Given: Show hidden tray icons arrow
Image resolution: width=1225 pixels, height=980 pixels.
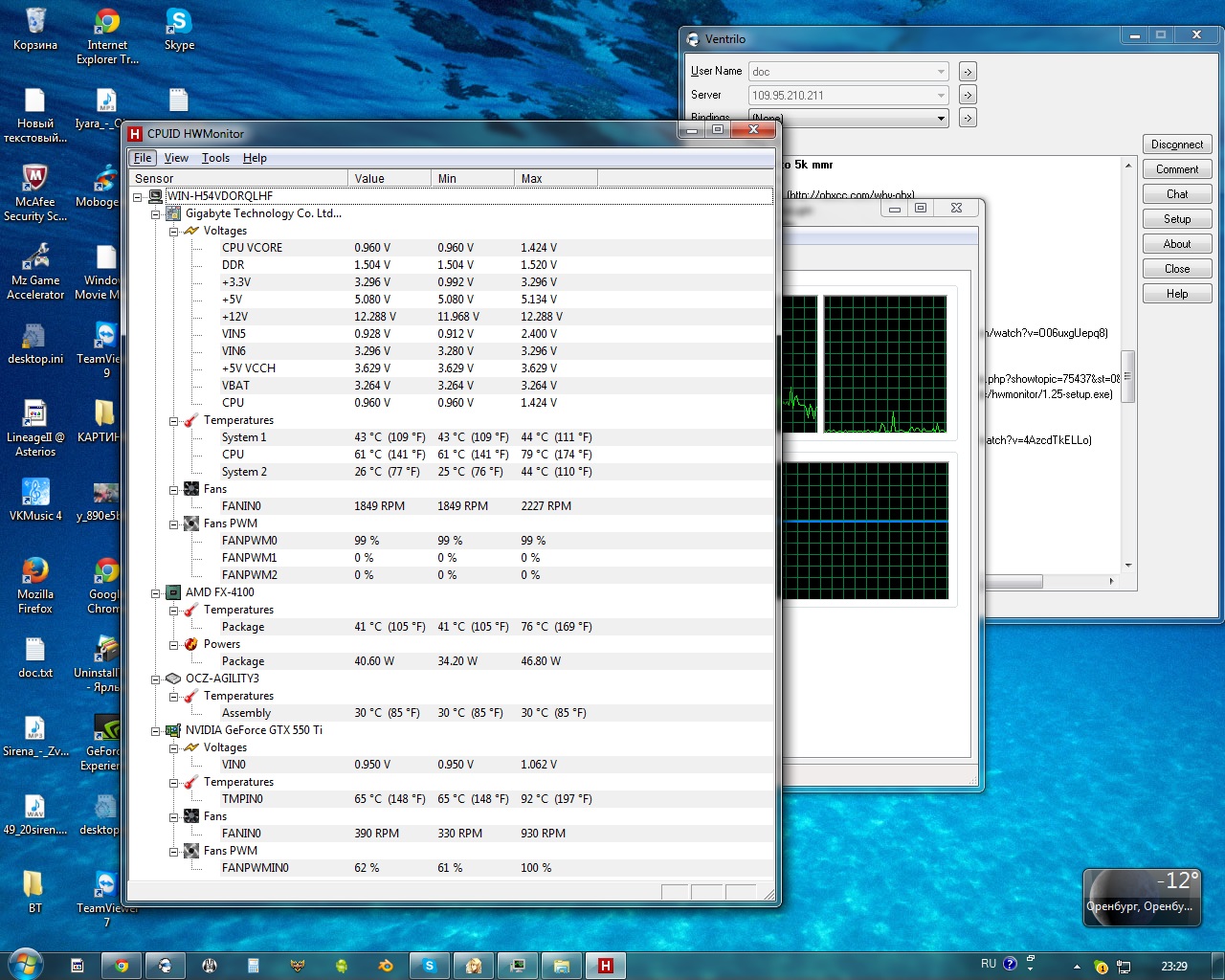Looking at the screenshot, I should [1077, 967].
